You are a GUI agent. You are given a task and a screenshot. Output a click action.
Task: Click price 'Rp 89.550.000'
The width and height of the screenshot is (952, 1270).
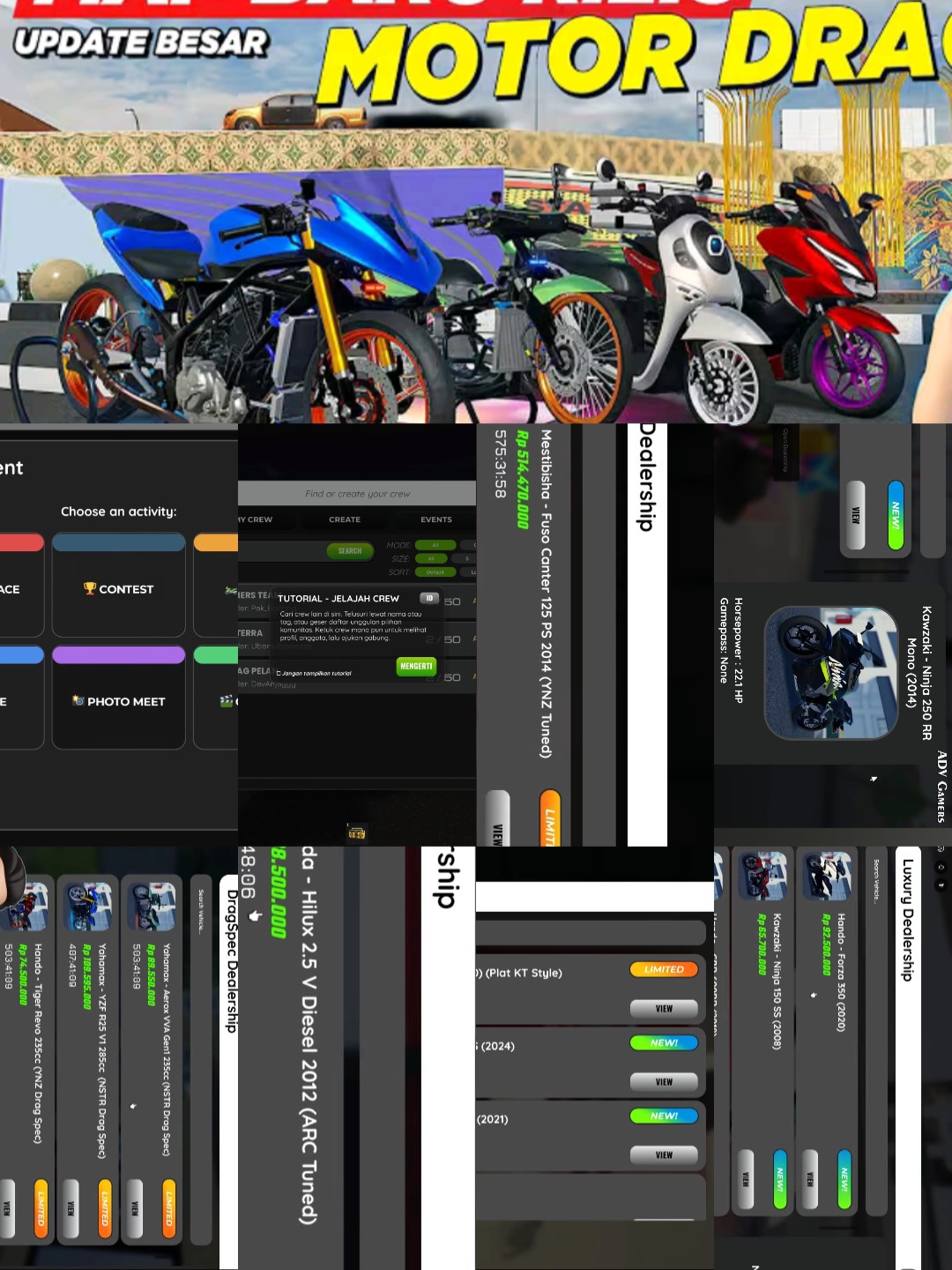(x=152, y=975)
